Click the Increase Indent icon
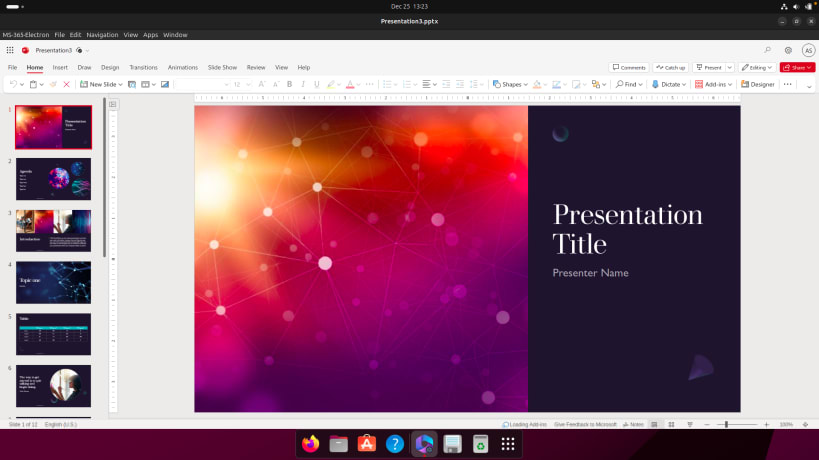Image resolution: width=819 pixels, height=460 pixels. coord(460,84)
